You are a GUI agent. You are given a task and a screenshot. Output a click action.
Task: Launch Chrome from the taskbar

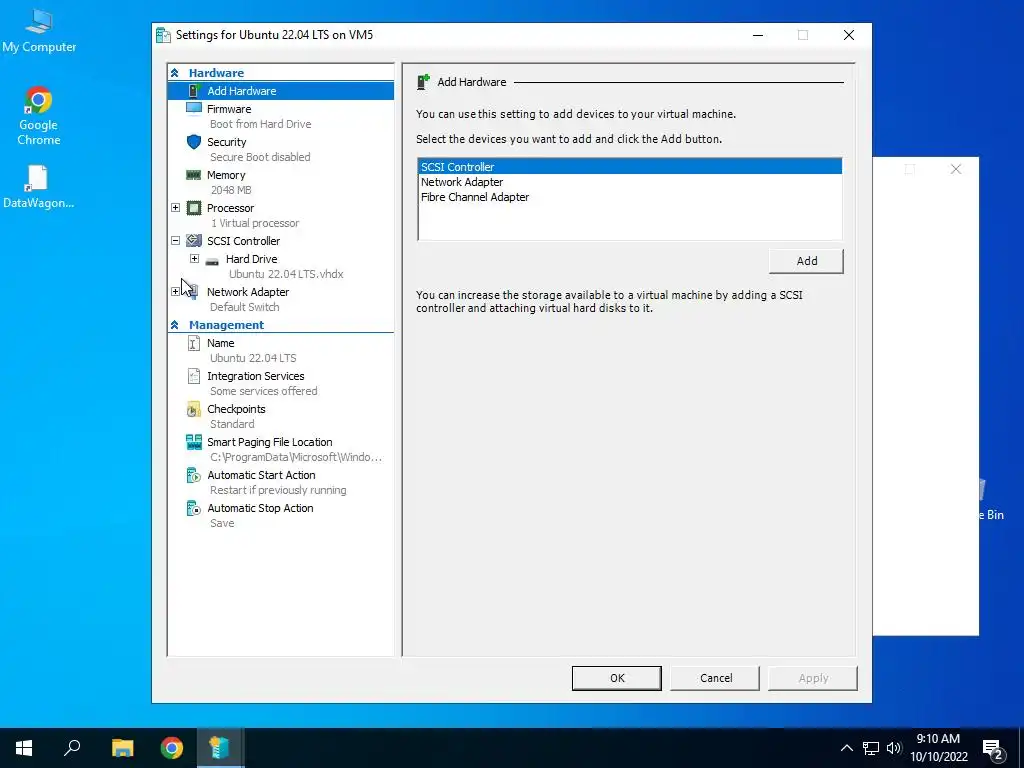click(x=172, y=748)
